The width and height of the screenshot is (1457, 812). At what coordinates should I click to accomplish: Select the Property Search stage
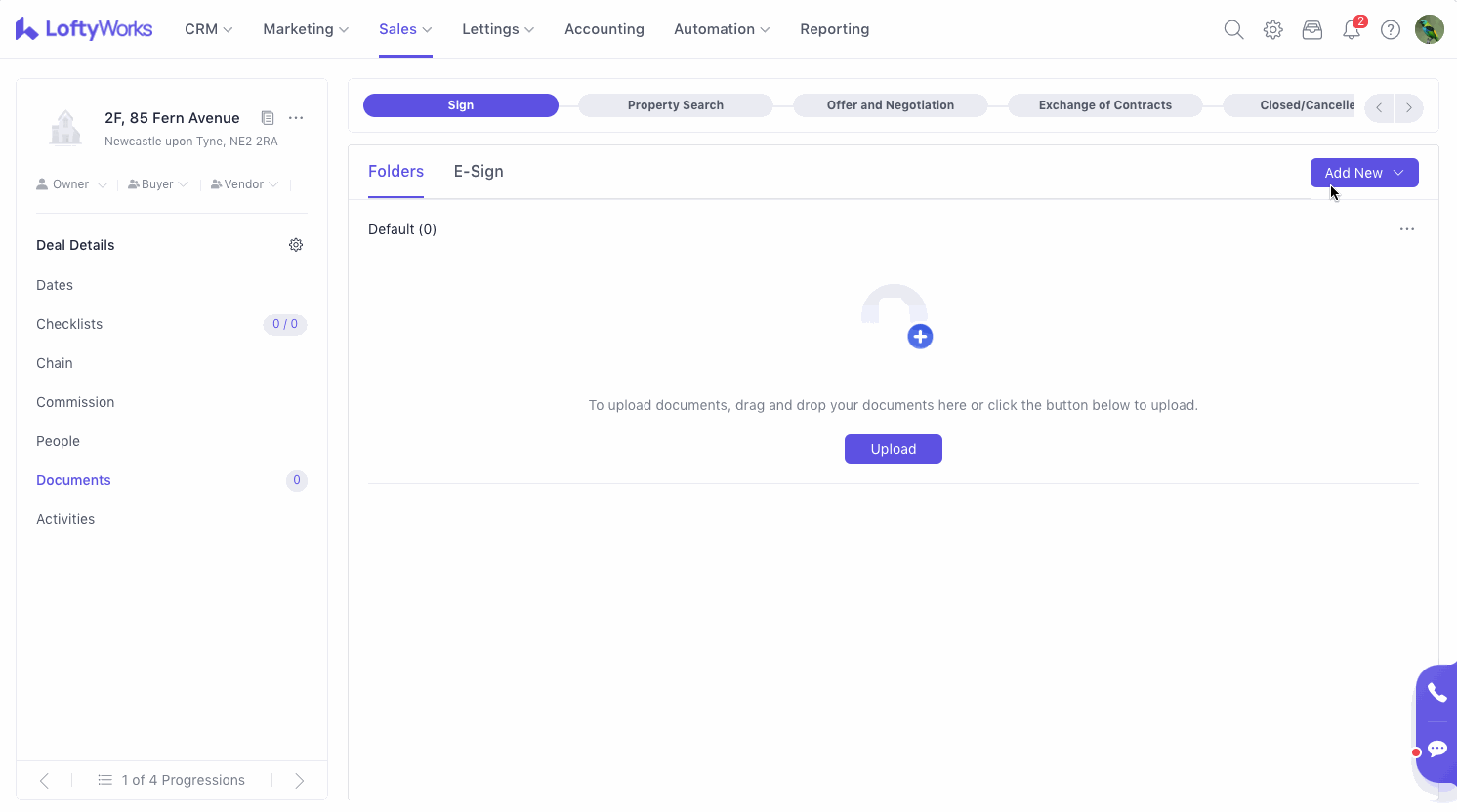(x=675, y=105)
